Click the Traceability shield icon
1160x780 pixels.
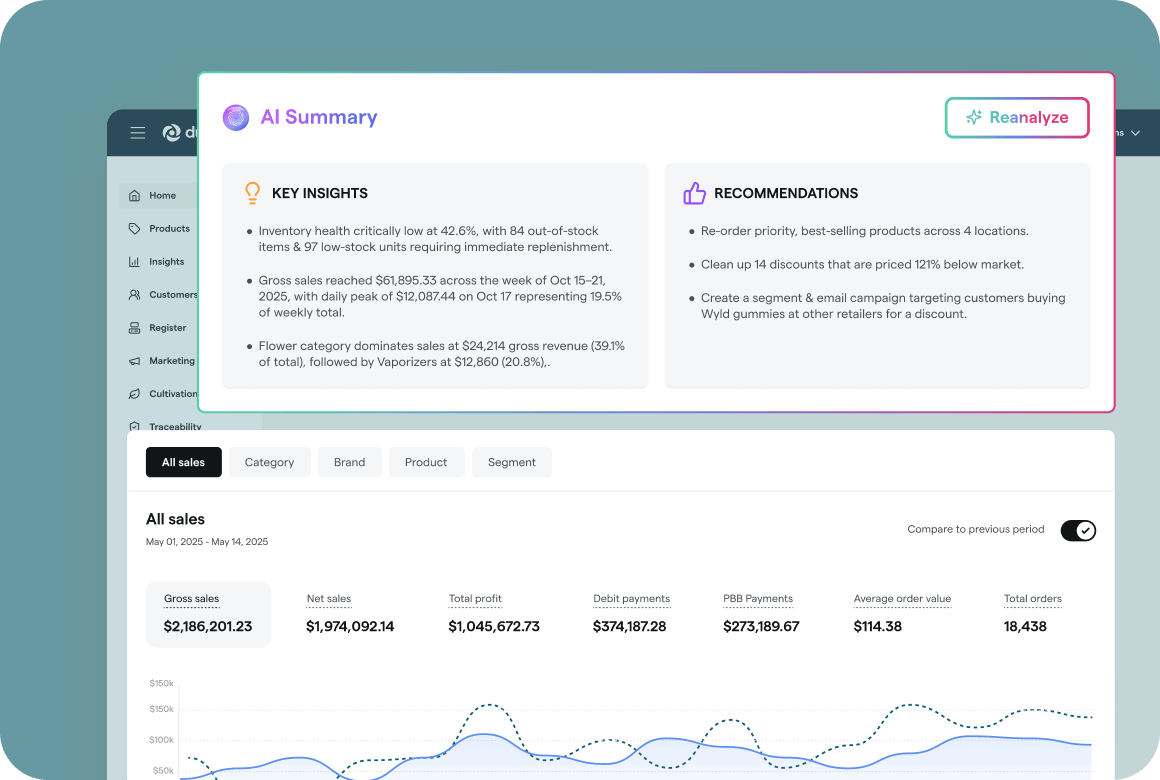[134, 426]
